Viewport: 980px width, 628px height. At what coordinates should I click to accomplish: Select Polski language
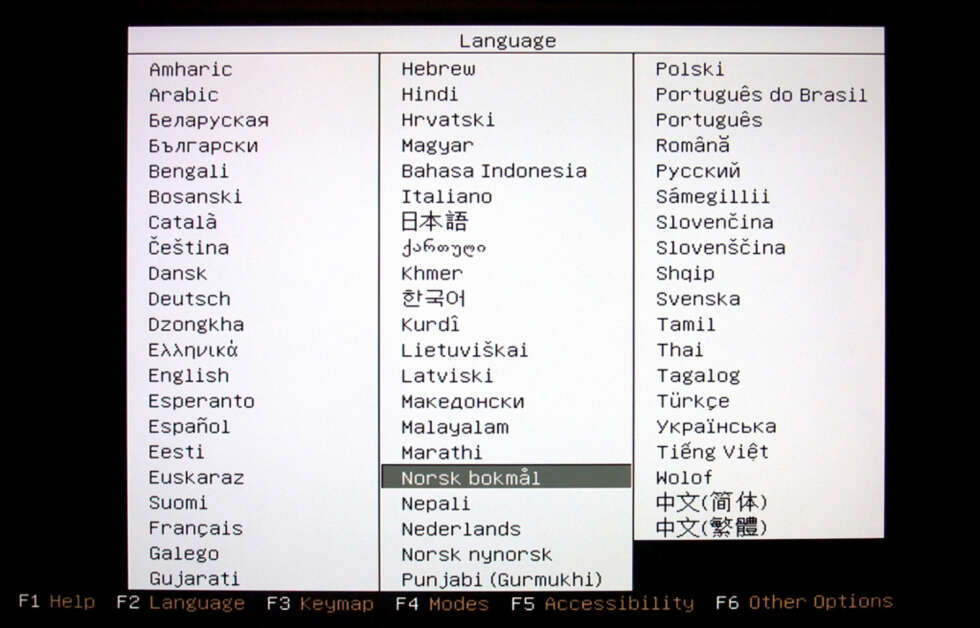[x=690, y=69]
